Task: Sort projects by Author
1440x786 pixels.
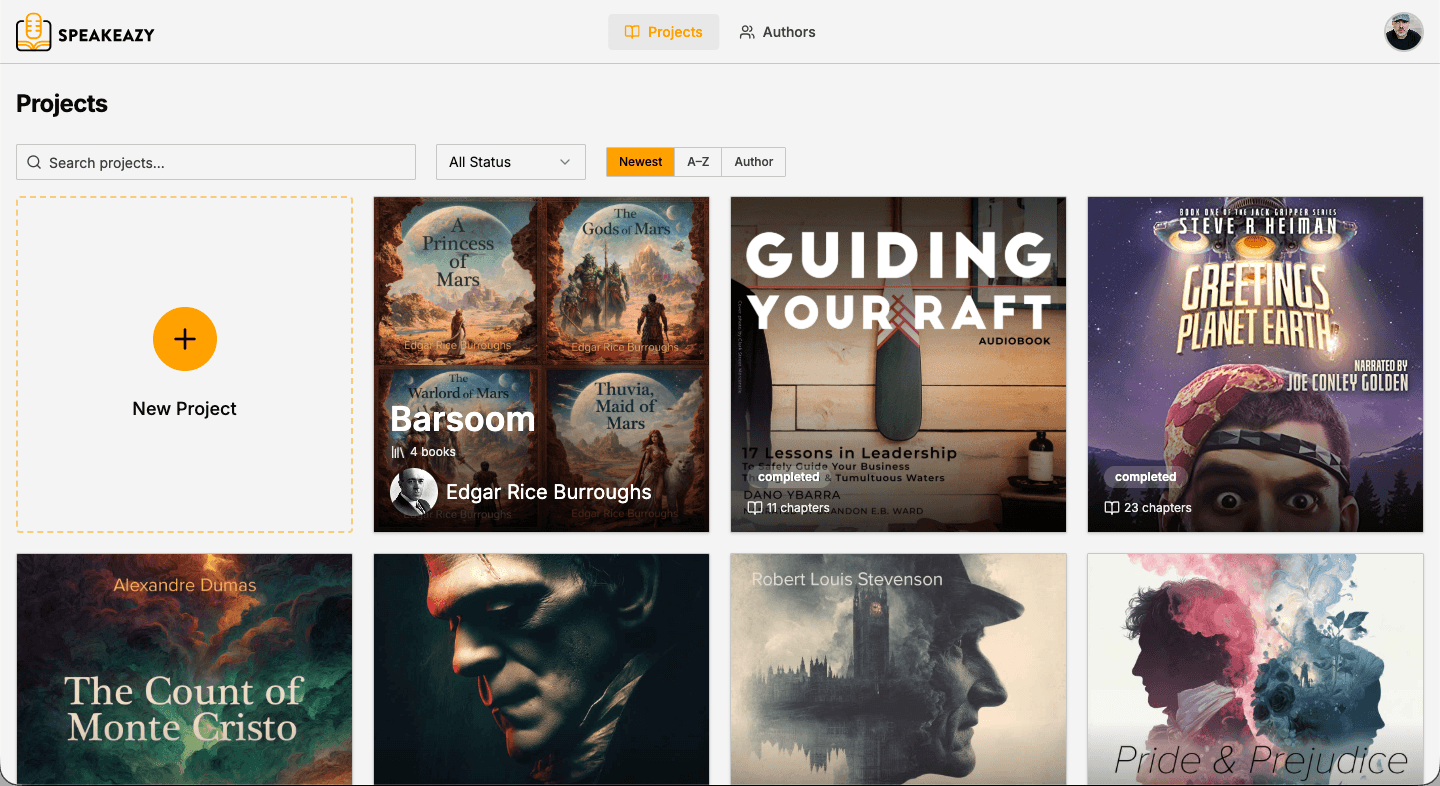Action: 753,162
